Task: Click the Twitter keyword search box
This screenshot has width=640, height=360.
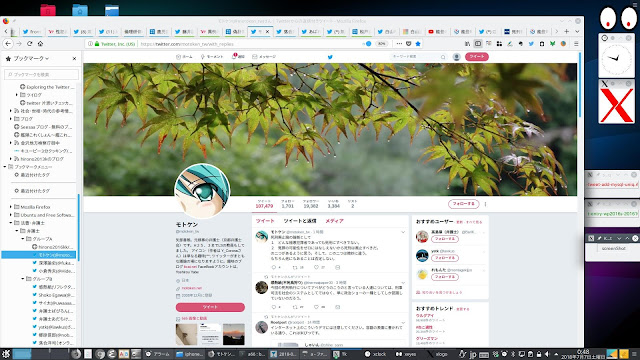Action: 418,57
